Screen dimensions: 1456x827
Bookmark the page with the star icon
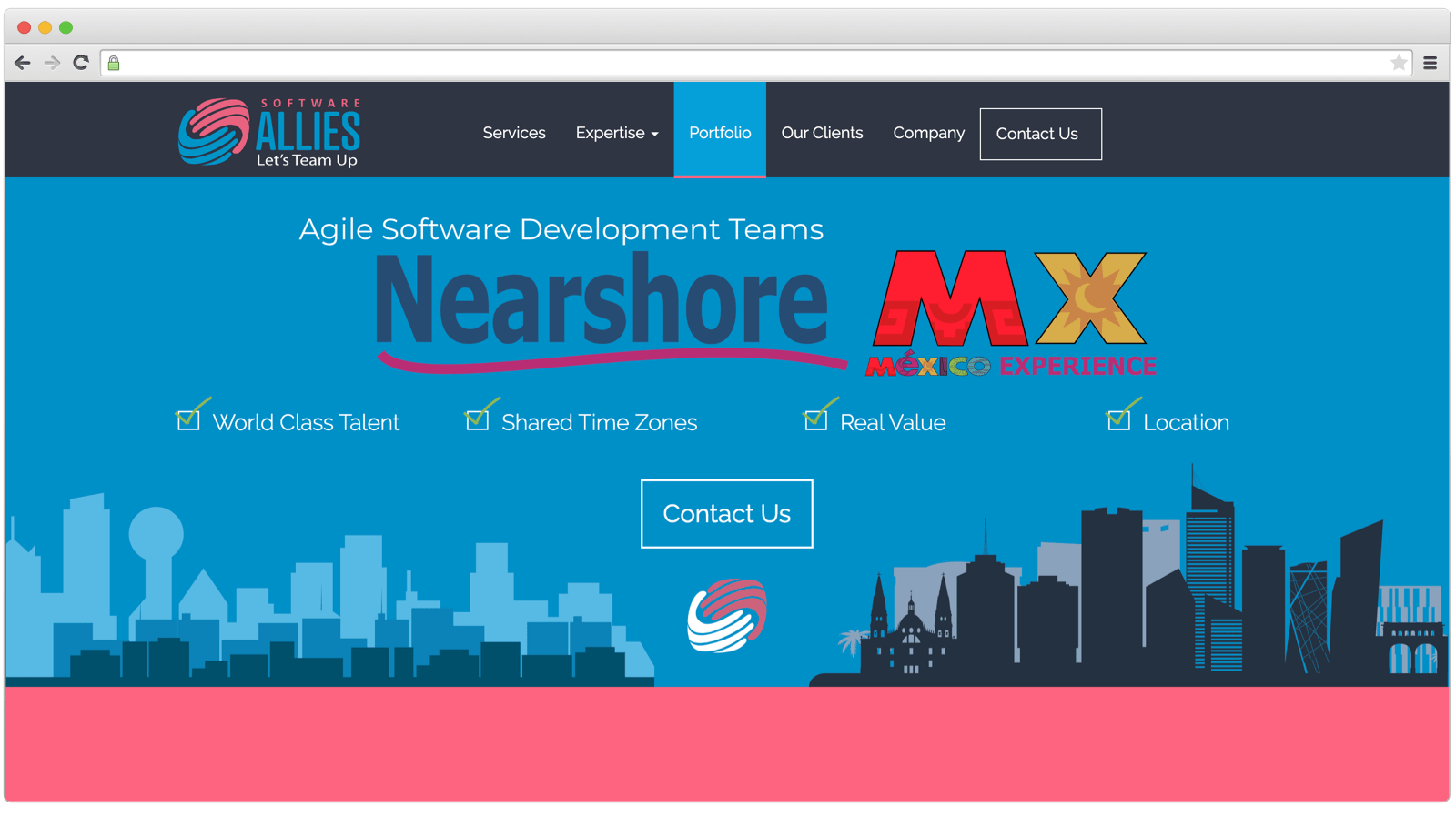1399,63
